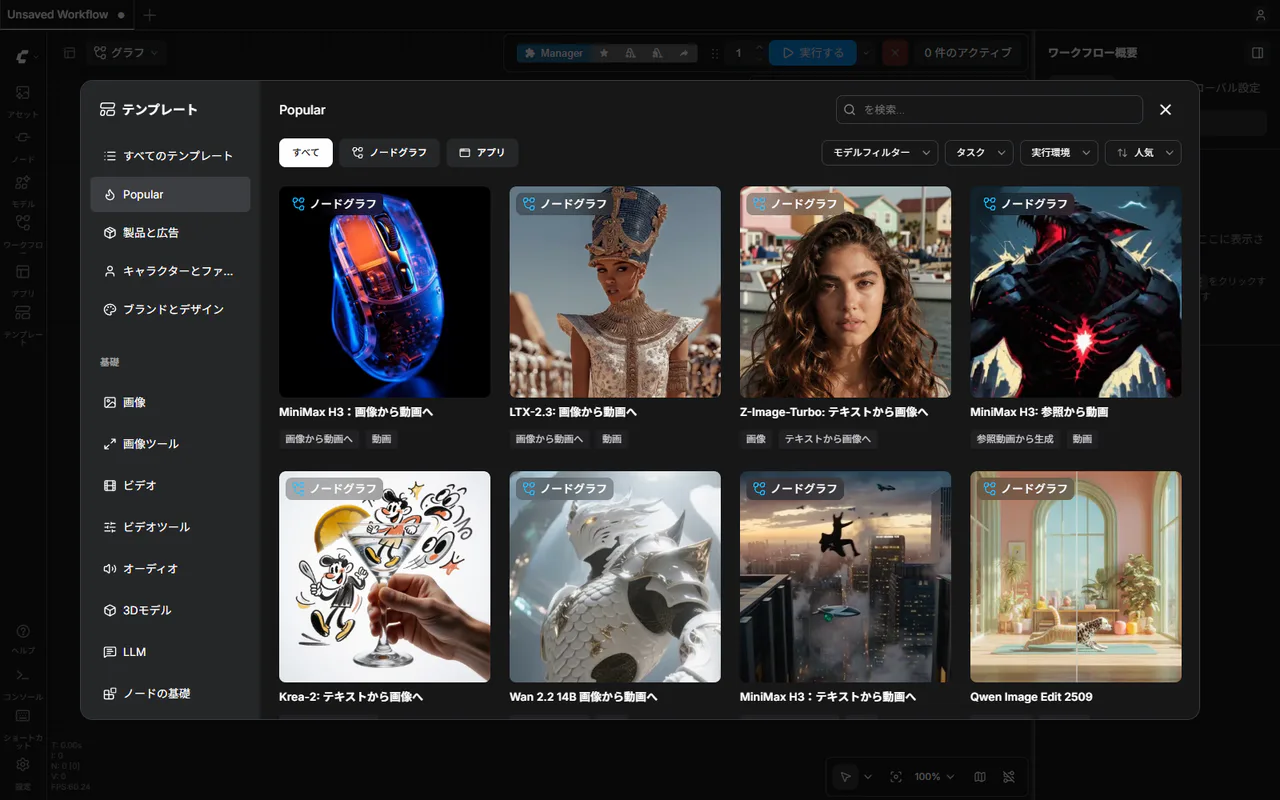Select すべてのテンプレート in the template sidebar
The width and height of the screenshot is (1280, 800).
pyautogui.click(x=170, y=156)
